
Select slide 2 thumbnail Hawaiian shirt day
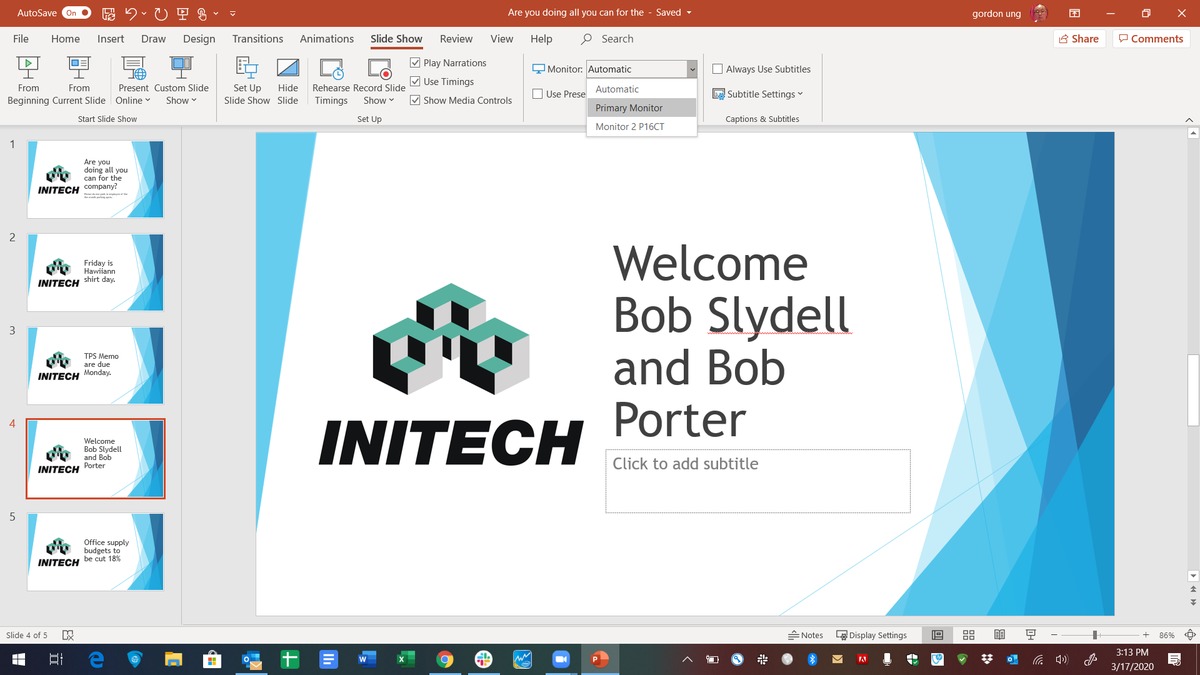coord(96,272)
